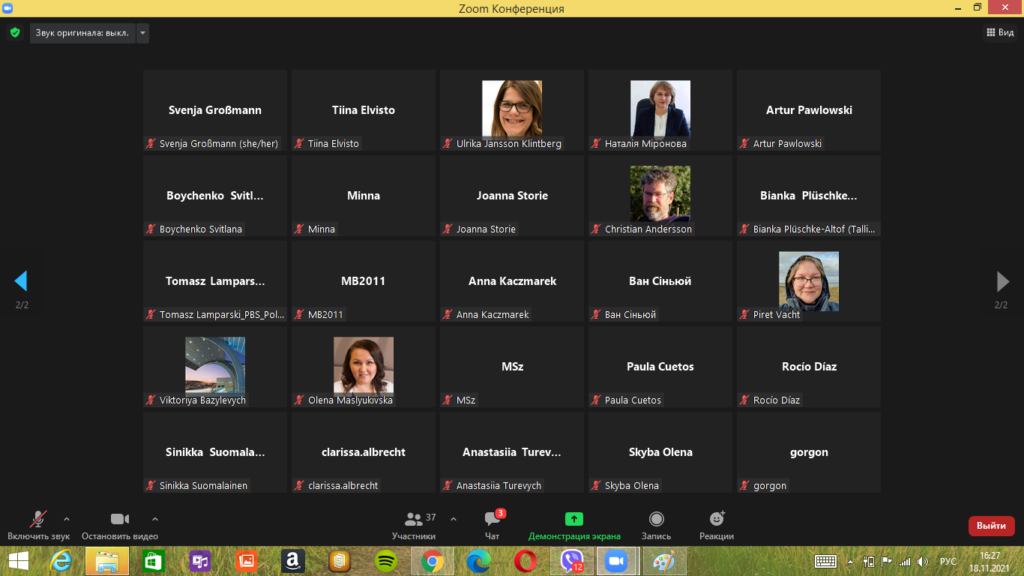Unmute microphone (Включить звук)
Image resolution: width=1024 pixels, height=576 pixels.
(38, 525)
